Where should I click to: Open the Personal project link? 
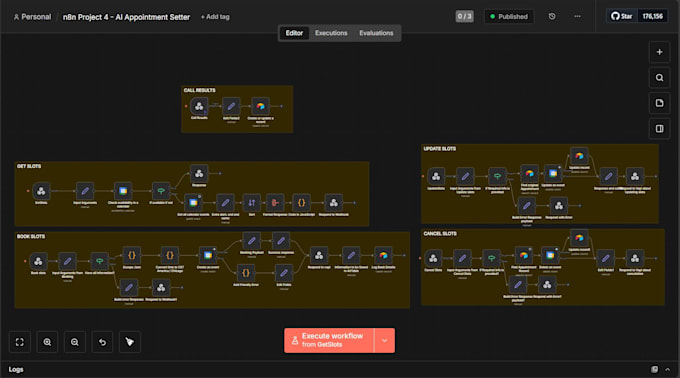coord(32,16)
